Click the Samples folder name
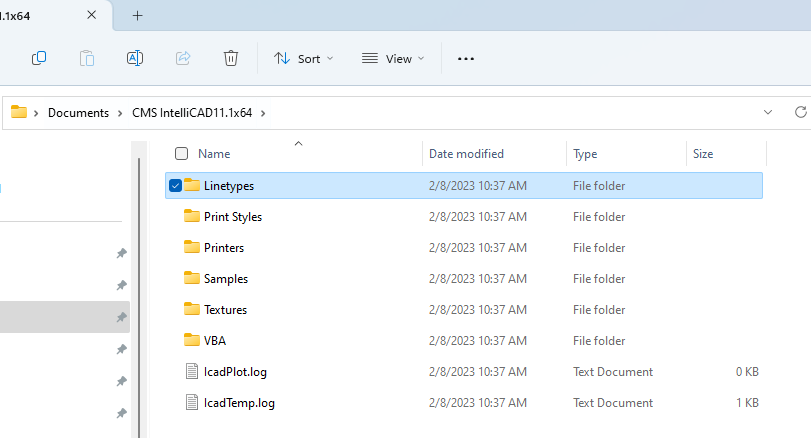This screenshot has width=811, height=438. click(226, 279)
